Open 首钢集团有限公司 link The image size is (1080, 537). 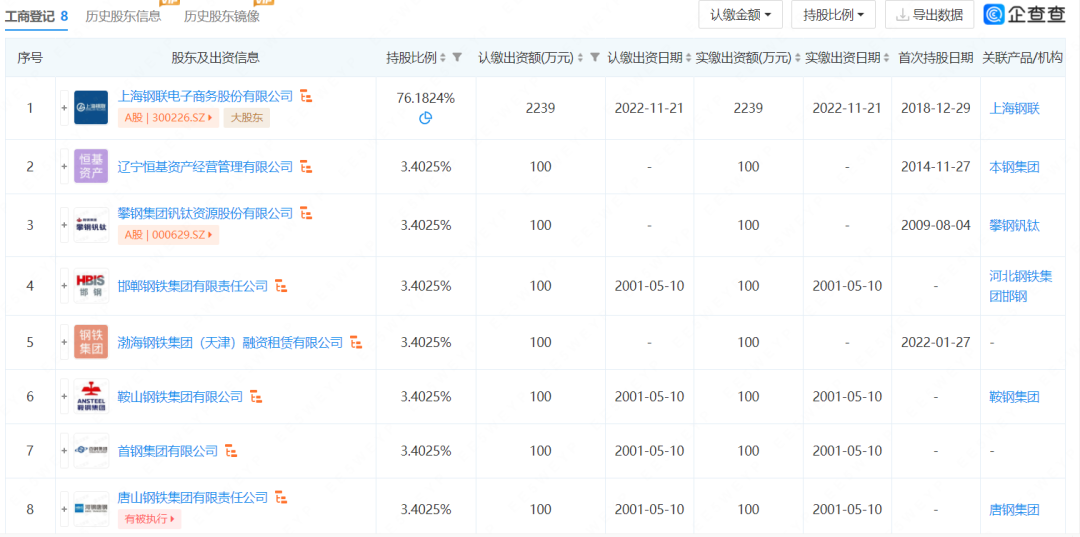169,451
